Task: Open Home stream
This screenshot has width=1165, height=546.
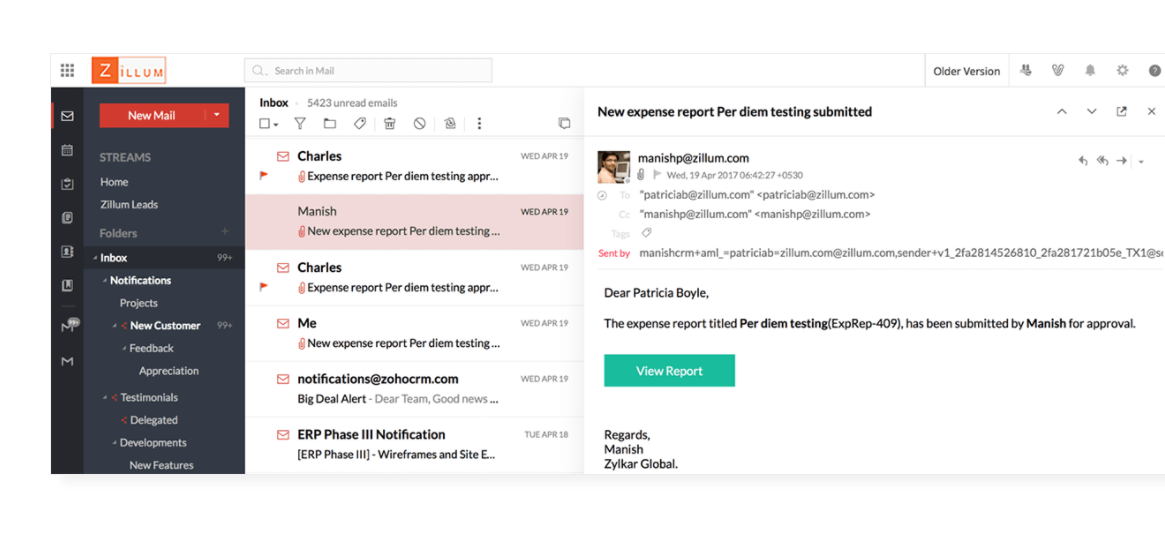Action: (114, 182)
